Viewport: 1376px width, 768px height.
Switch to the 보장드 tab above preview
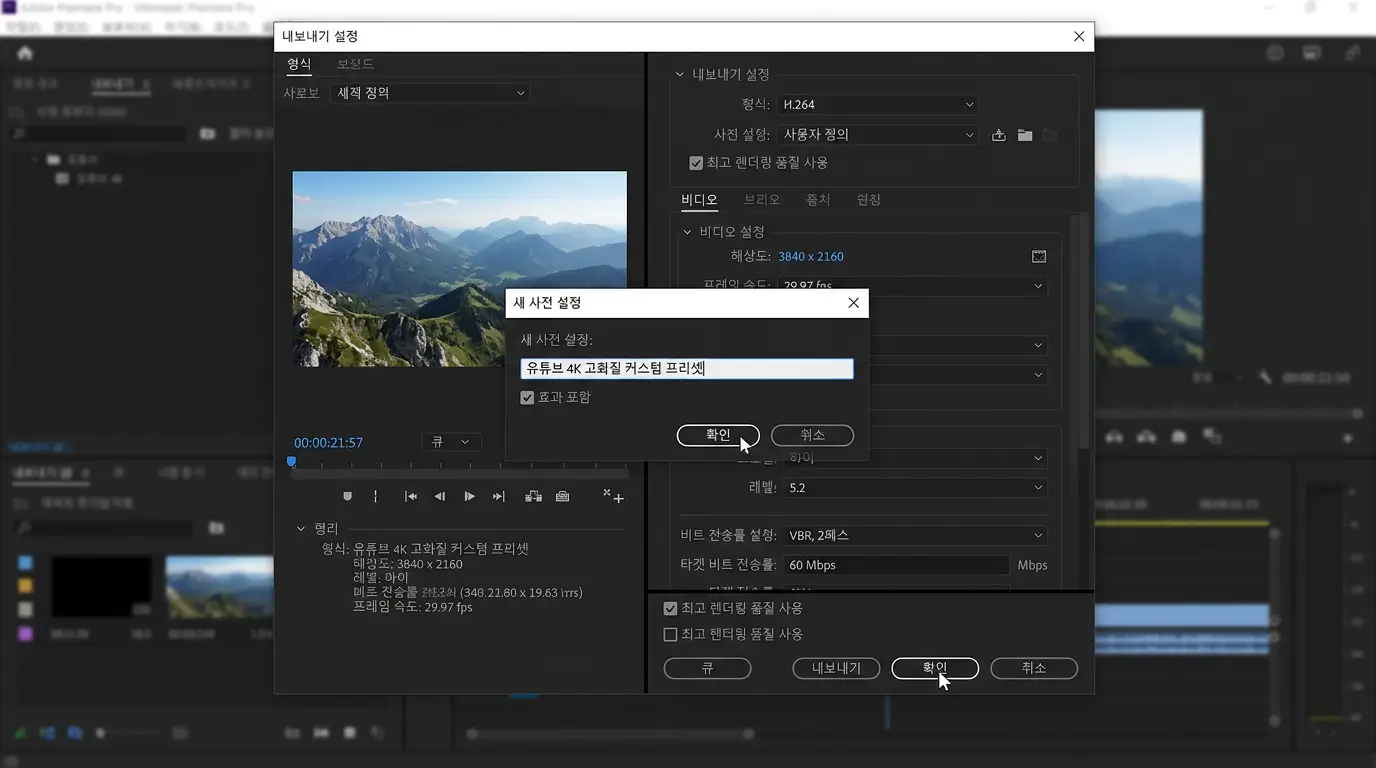tap(355, 64)
